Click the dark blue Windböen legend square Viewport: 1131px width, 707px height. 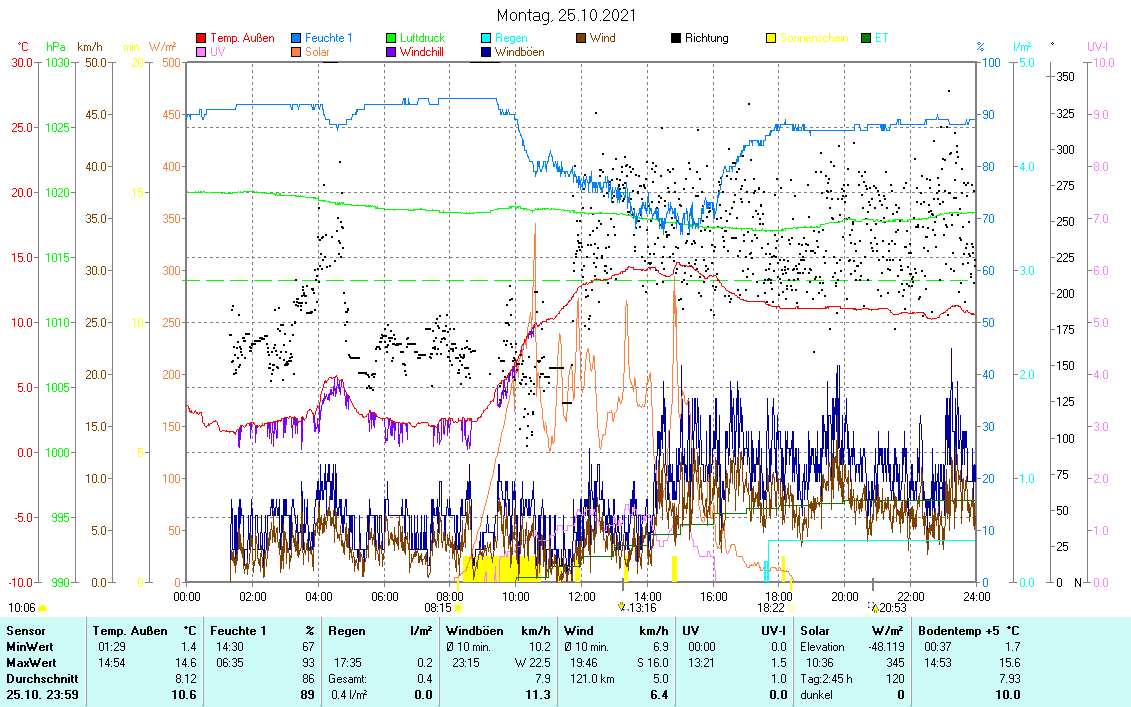coord(486,52)
